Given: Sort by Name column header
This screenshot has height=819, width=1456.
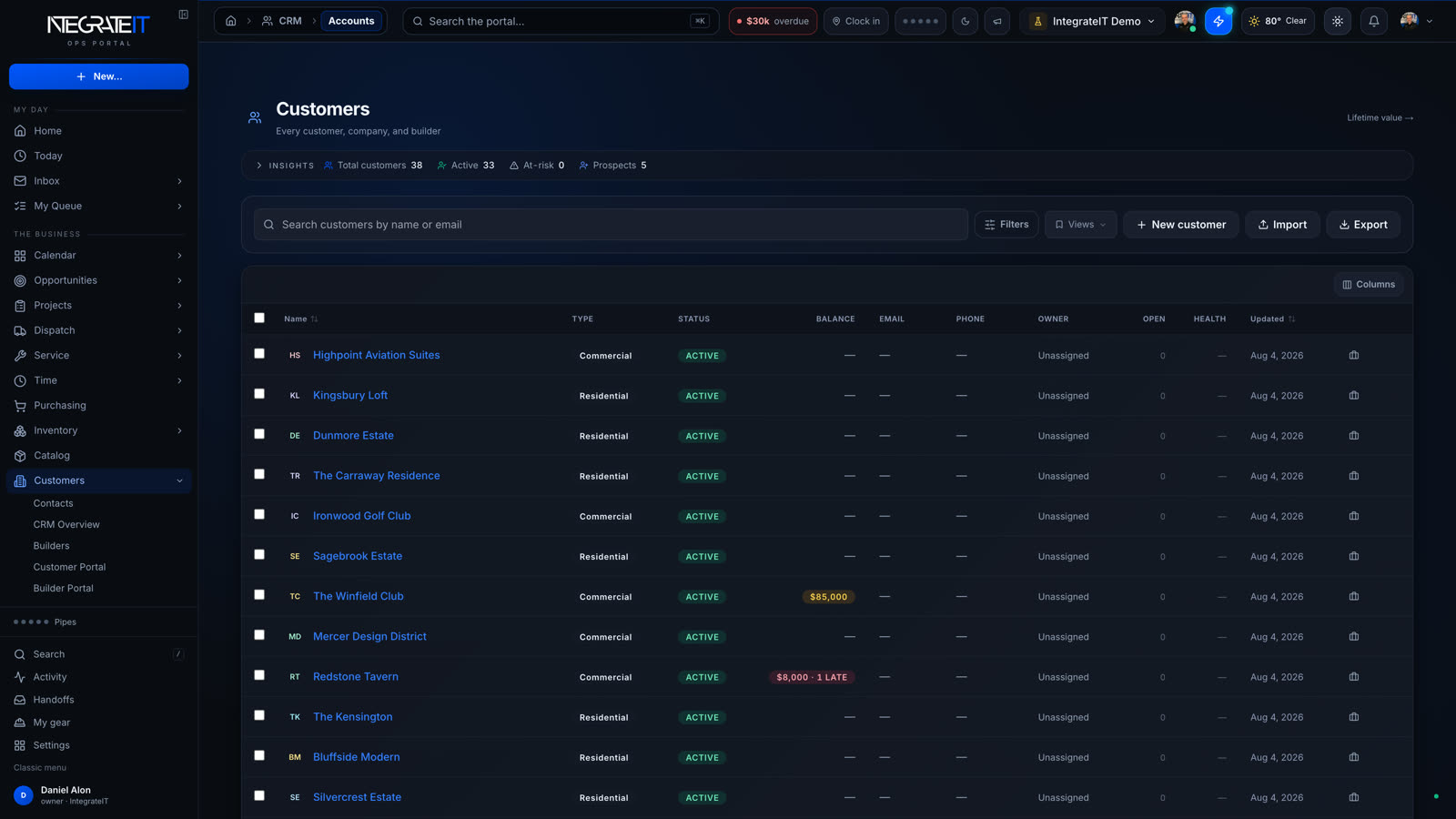Looking at the screenshot, I should [x=300, y=319].
